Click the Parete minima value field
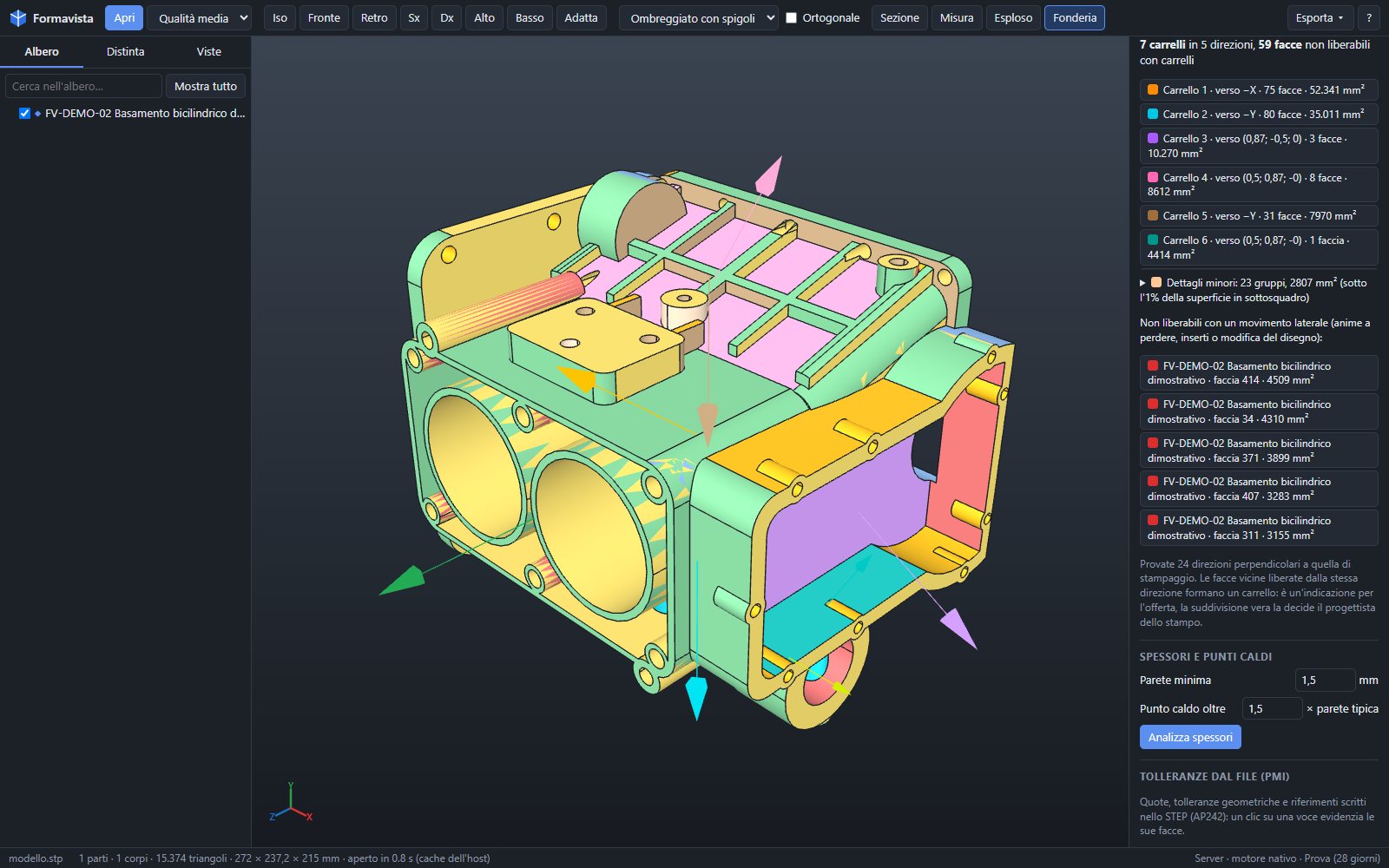1389x868 pixels. pyautogui.click(x=1325, y=681)
